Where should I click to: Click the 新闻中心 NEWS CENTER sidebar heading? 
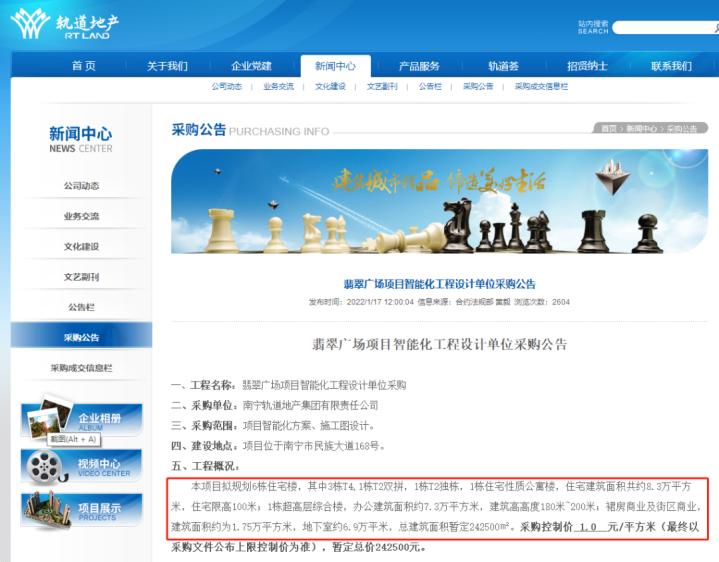tap(81, 139)
